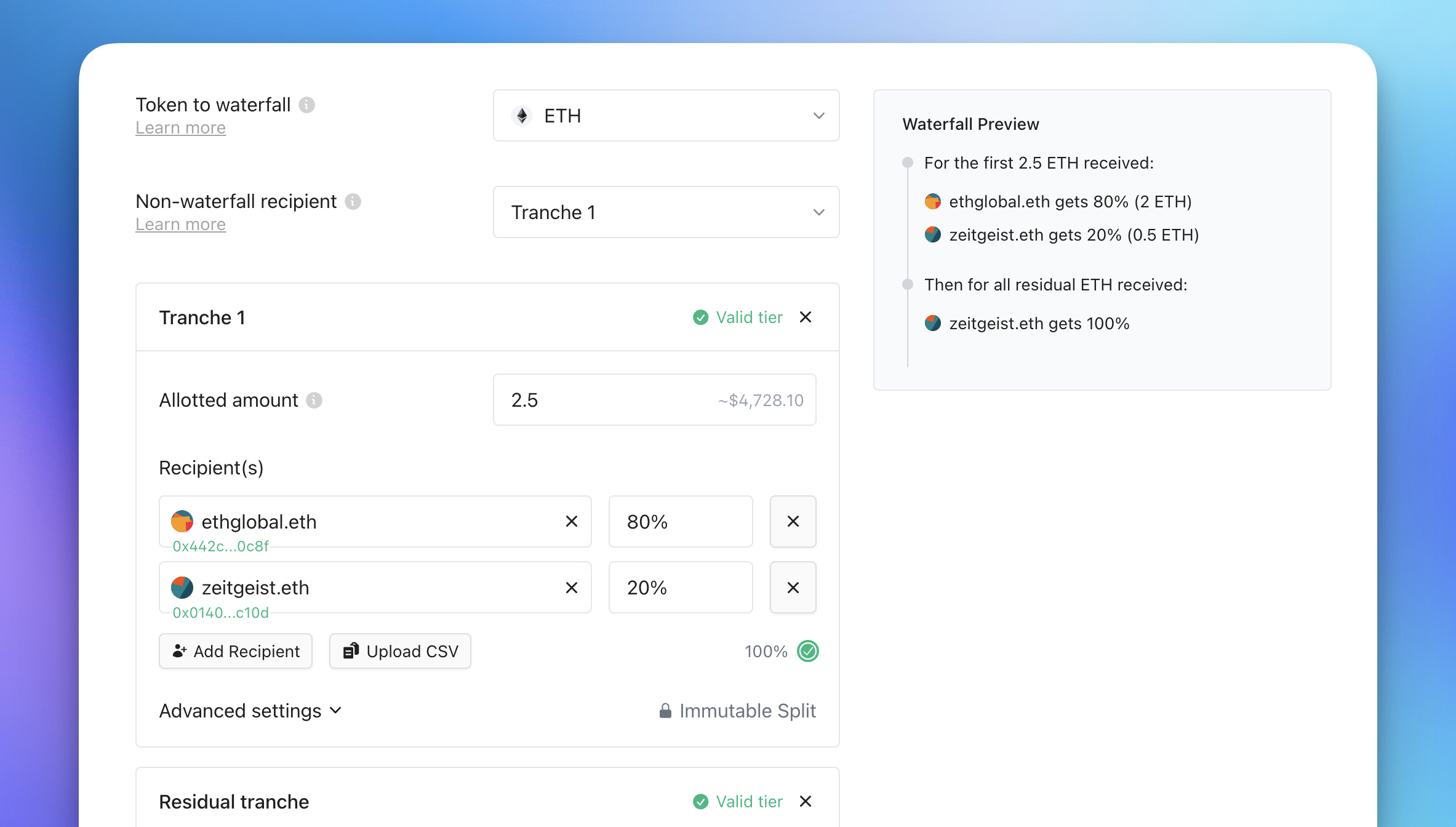Delete Tranche 1 with its X icon
Viewport: 1456px width, 827px height.
(805, 318)
